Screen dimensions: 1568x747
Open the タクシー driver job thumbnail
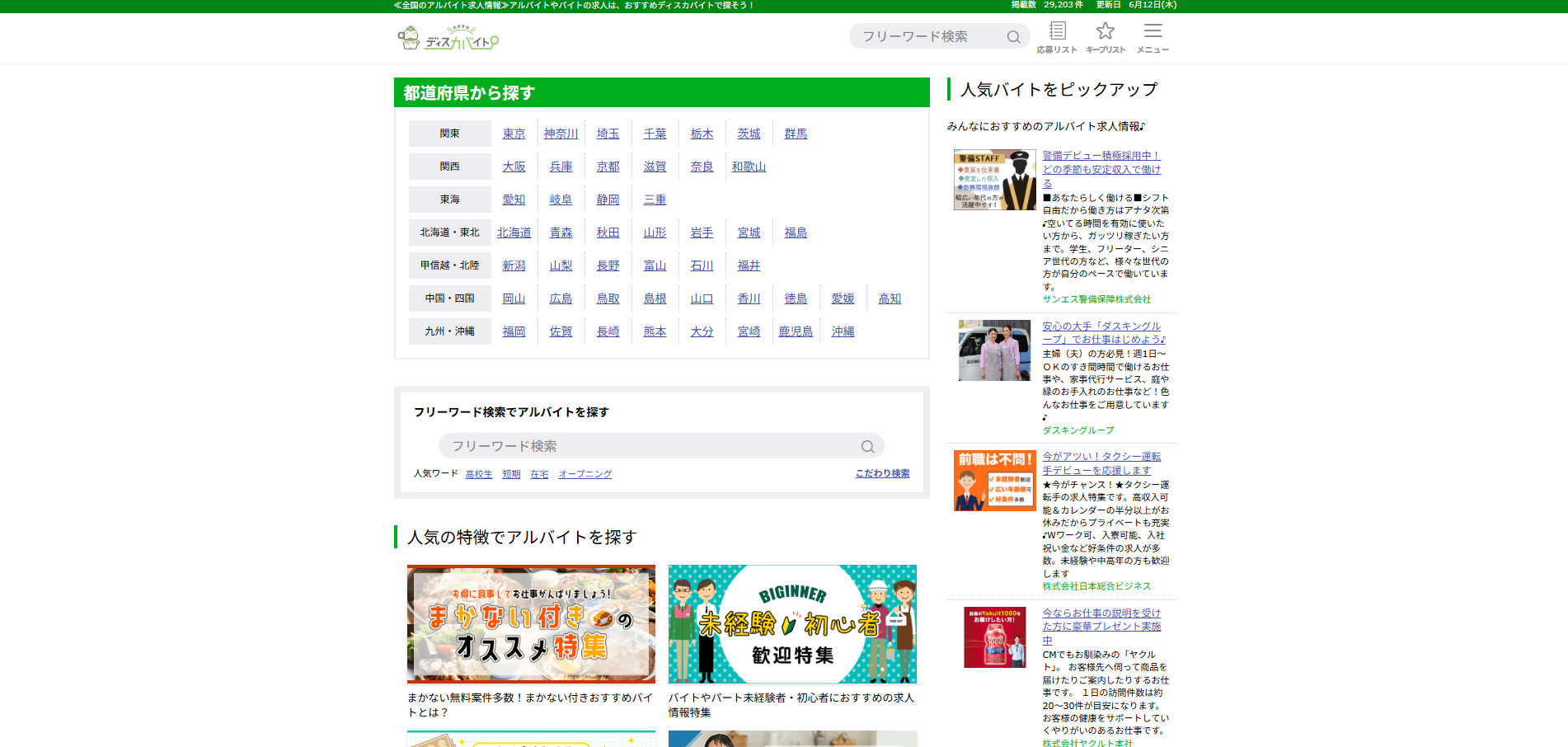coord(994,481)
